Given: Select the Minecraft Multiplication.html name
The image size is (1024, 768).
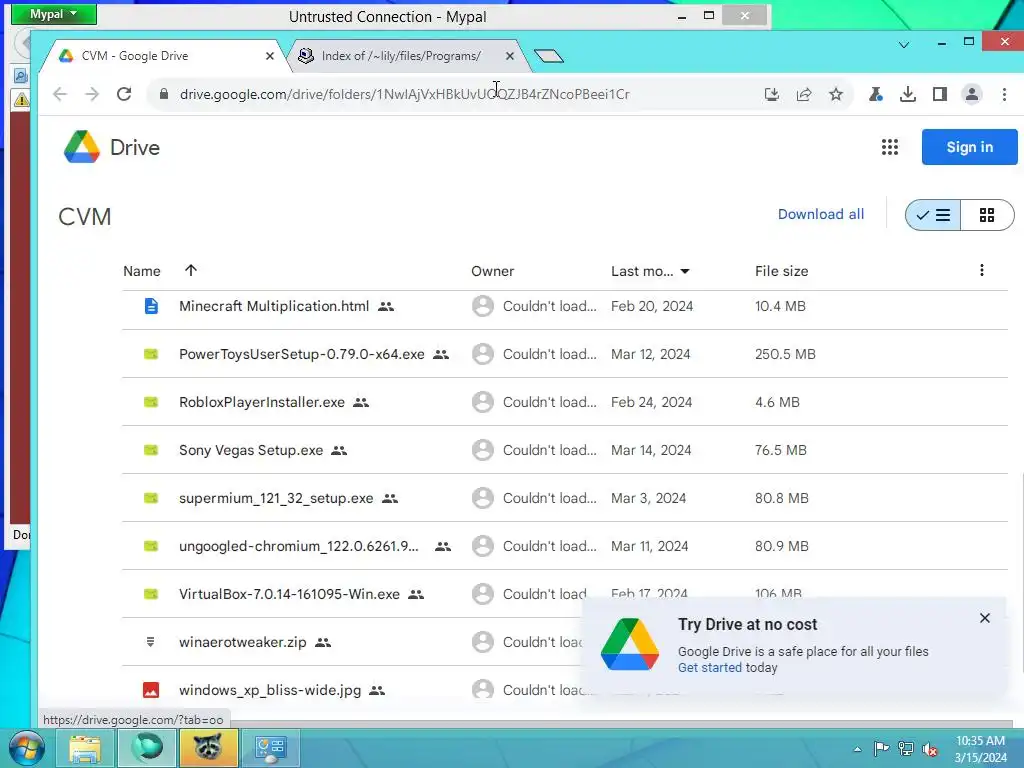Looking at the screenshot, I should click(274, 306).
